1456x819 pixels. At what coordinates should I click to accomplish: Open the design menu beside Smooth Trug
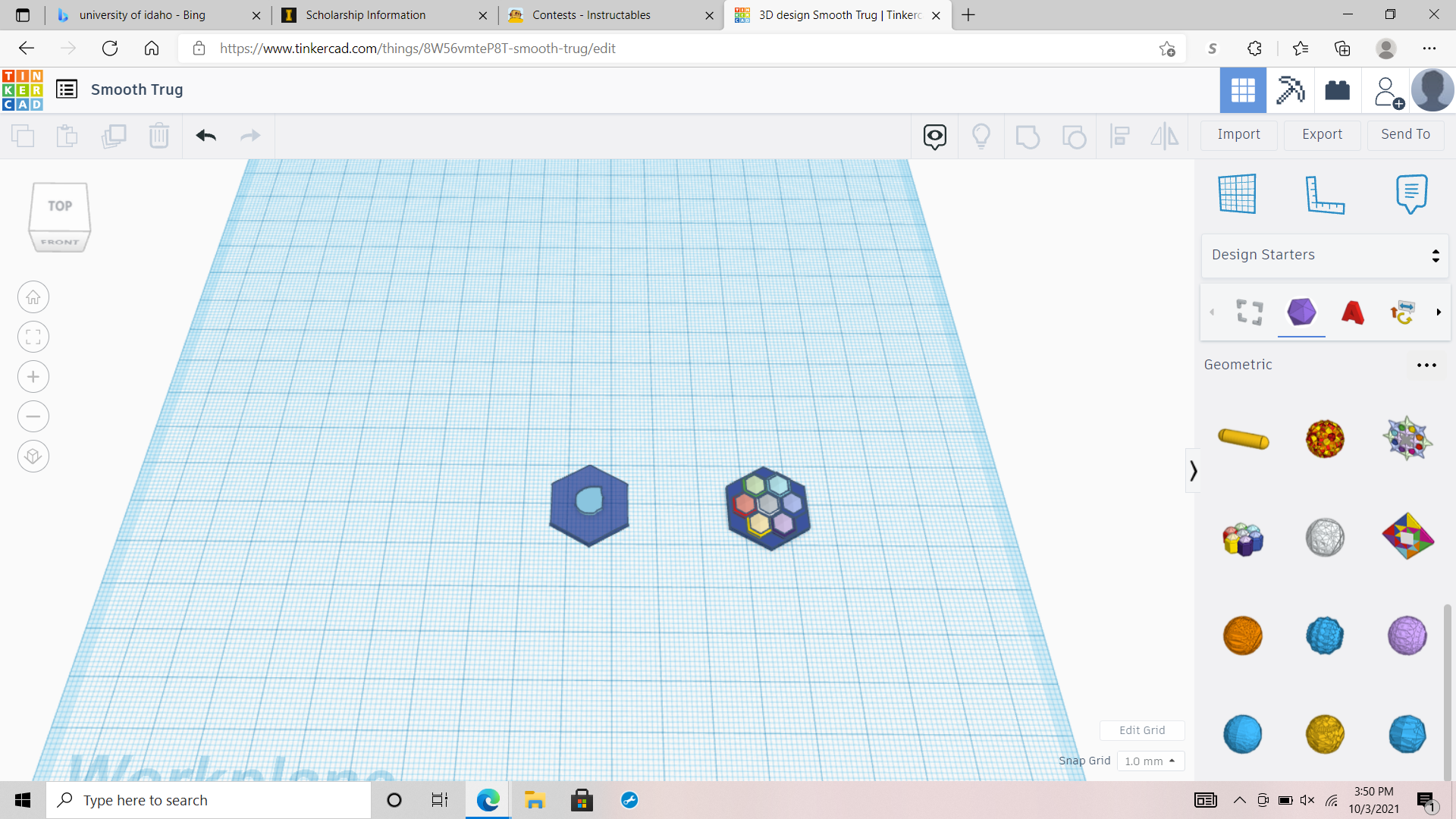click(x=67, y=89)
